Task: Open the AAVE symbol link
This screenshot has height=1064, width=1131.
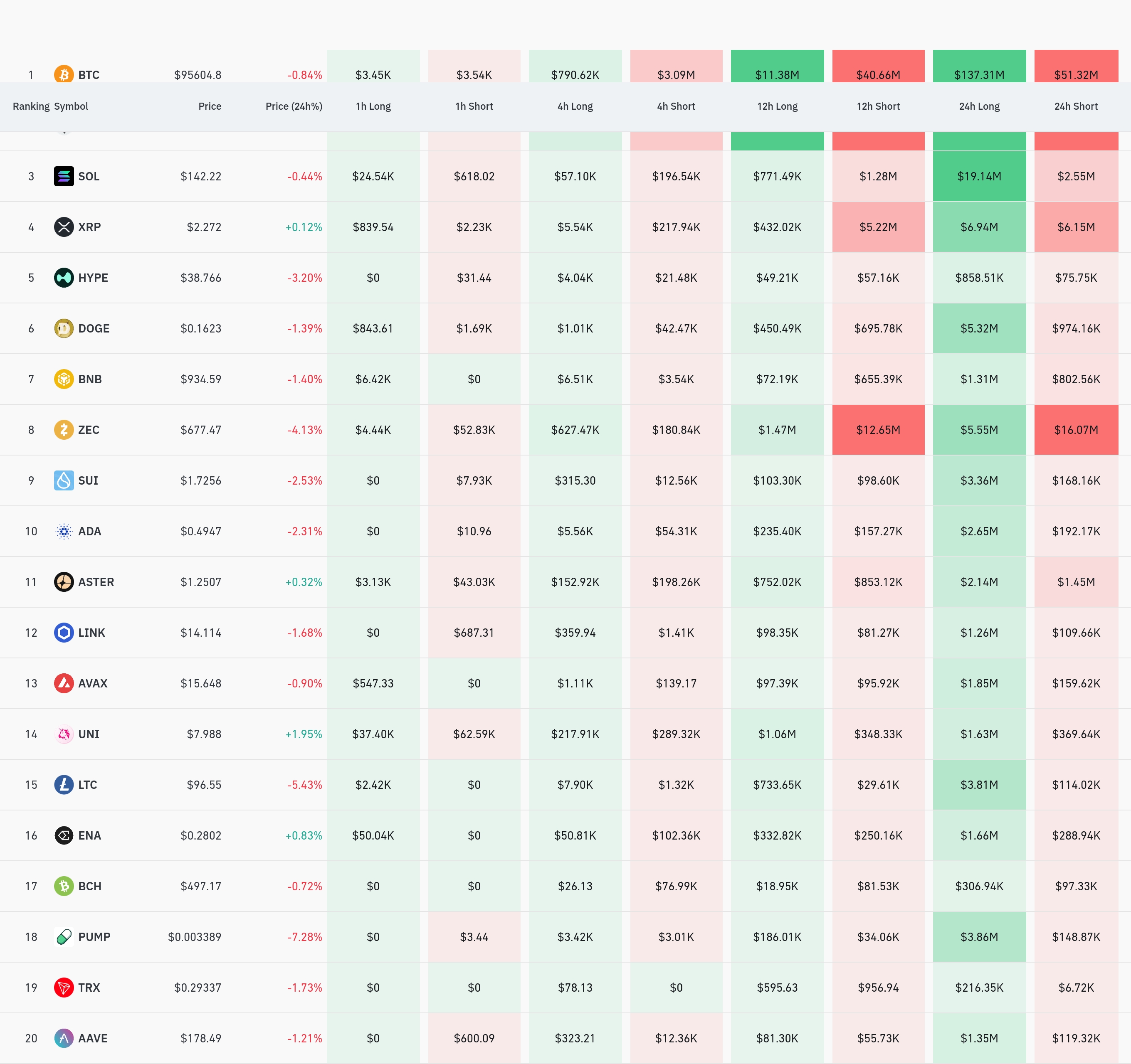Action: (93, 1038)
